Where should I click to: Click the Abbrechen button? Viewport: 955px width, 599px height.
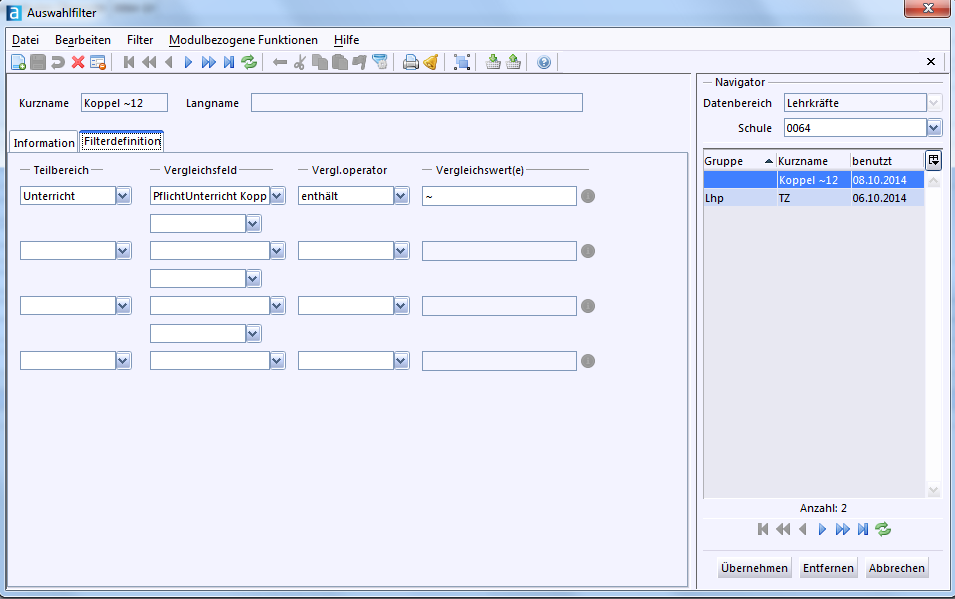coord(897,568)
